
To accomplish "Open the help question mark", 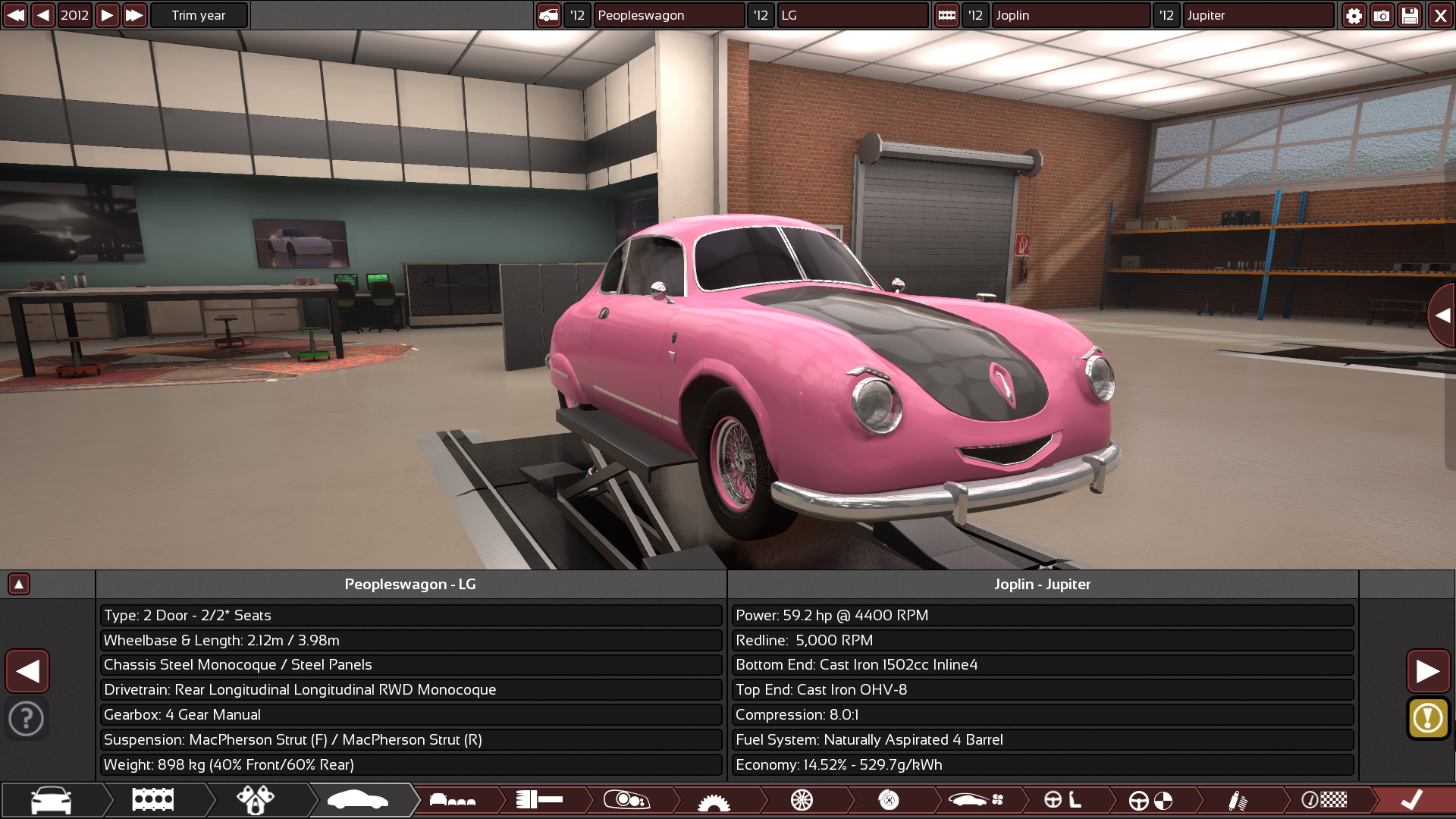I will 27,718.
